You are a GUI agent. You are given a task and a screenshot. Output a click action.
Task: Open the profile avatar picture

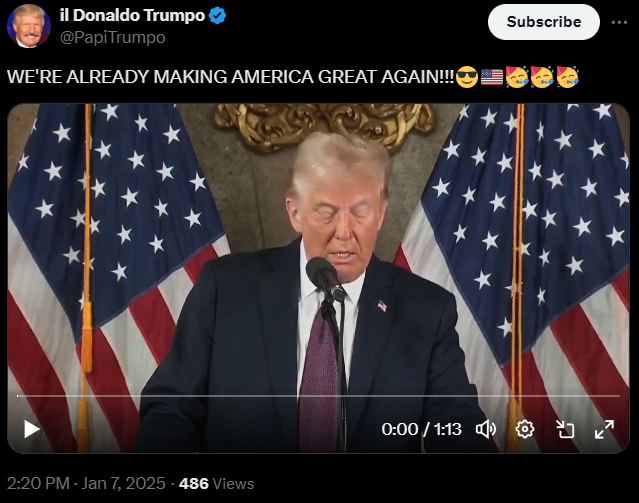coord(29,26)
